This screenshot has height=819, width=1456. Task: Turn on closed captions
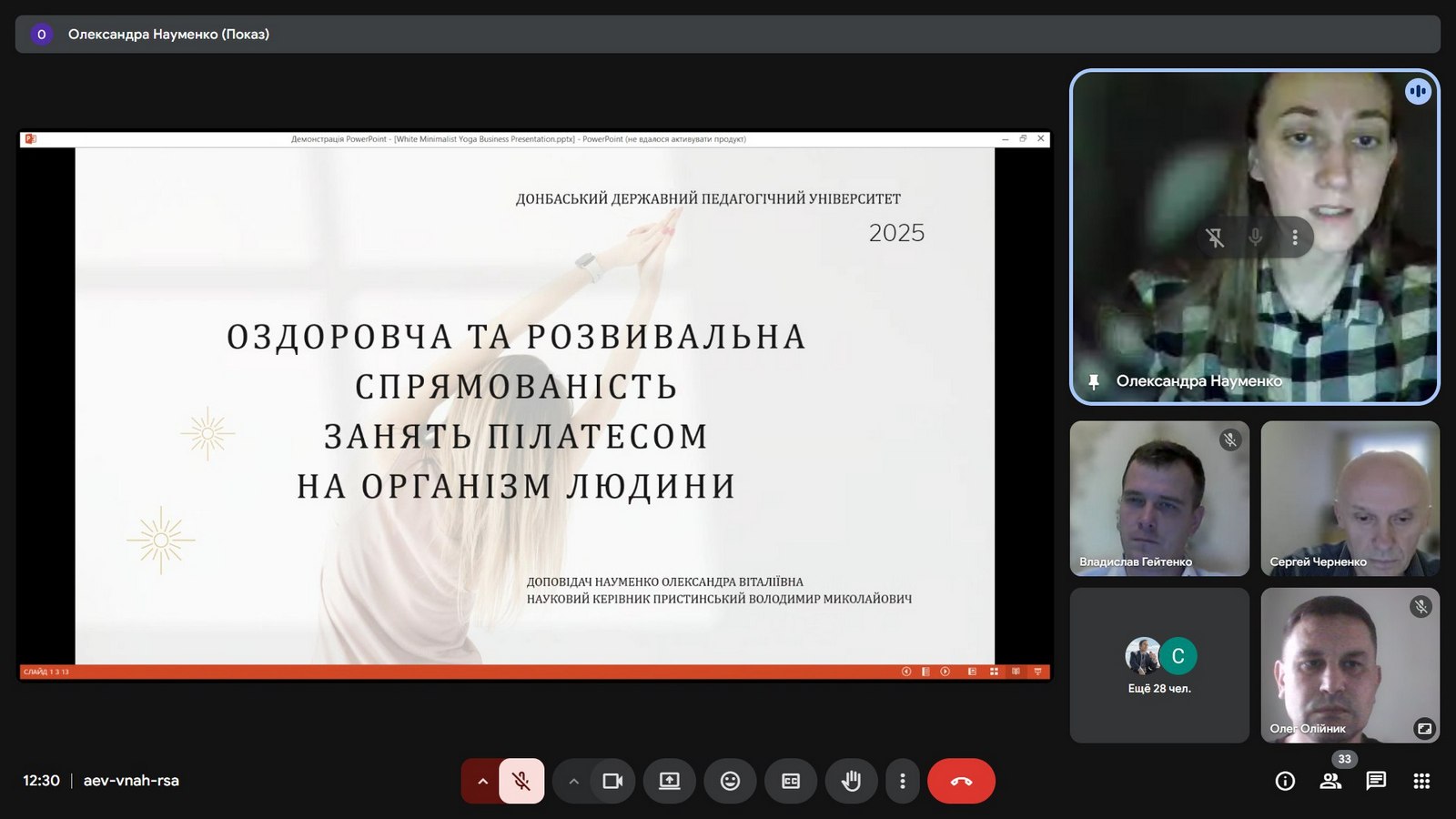(x=791, y=781)
